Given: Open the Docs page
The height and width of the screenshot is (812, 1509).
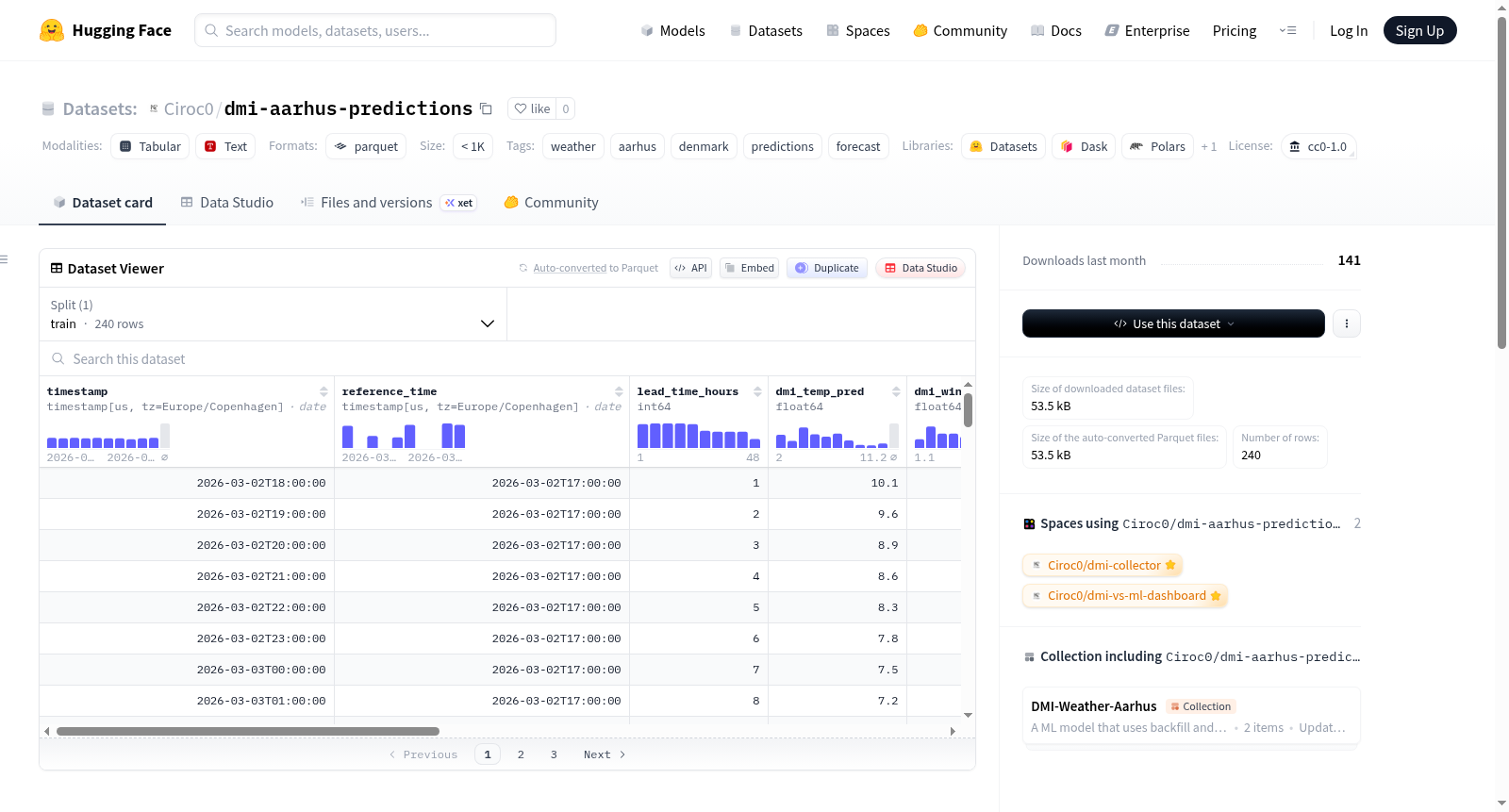Looking at the screenshot, I should tap(1055, 30).
